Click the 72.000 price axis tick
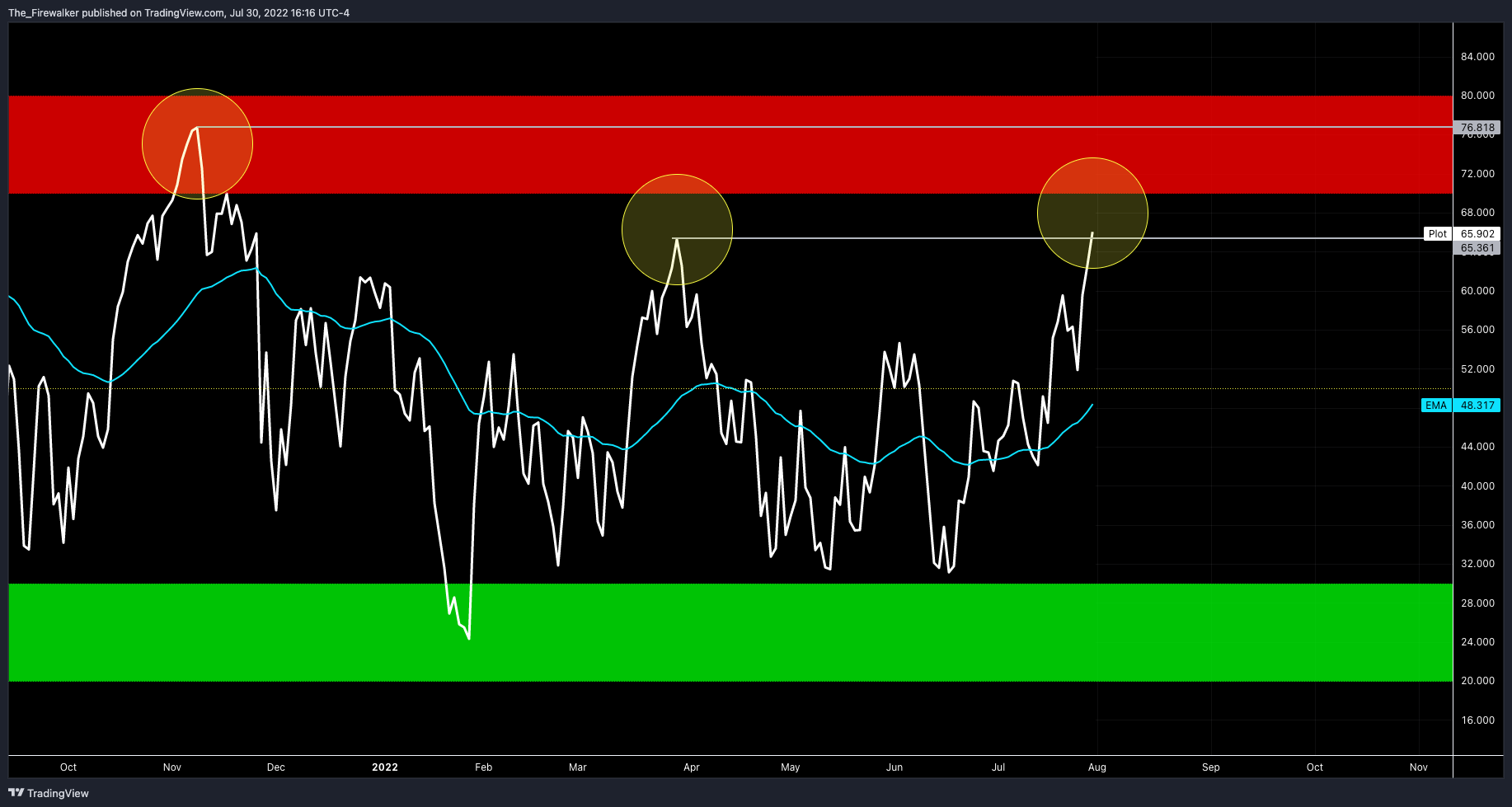This screenshot has height=807, width=1512. tap(1477, 174)
